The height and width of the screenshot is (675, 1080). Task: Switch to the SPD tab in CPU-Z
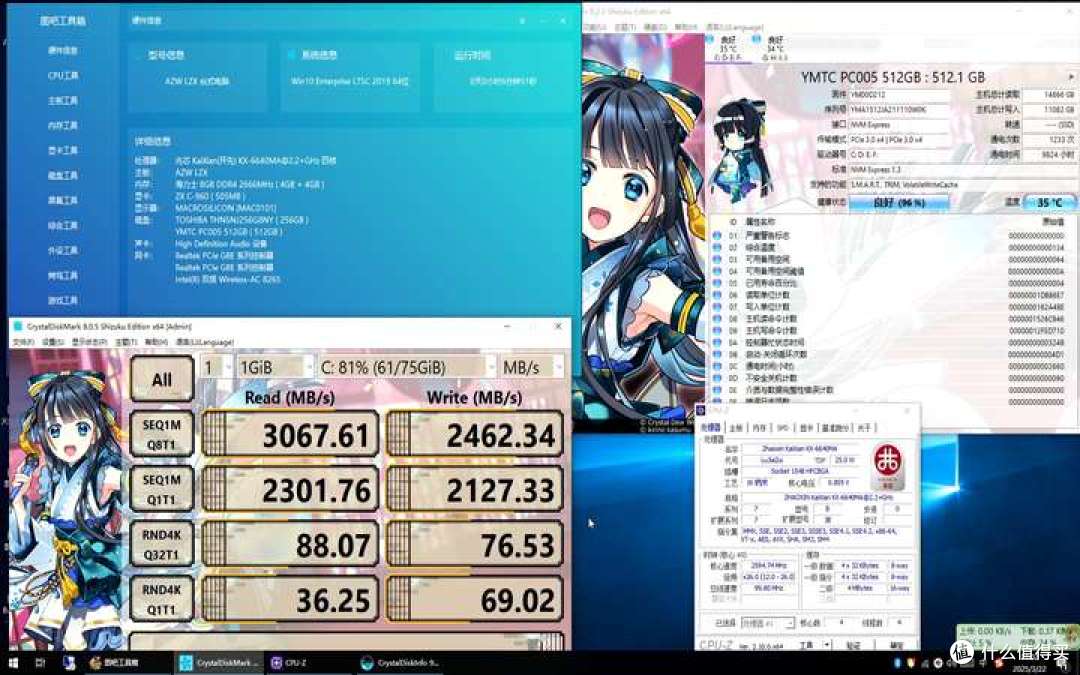click(x=782, y=428)
